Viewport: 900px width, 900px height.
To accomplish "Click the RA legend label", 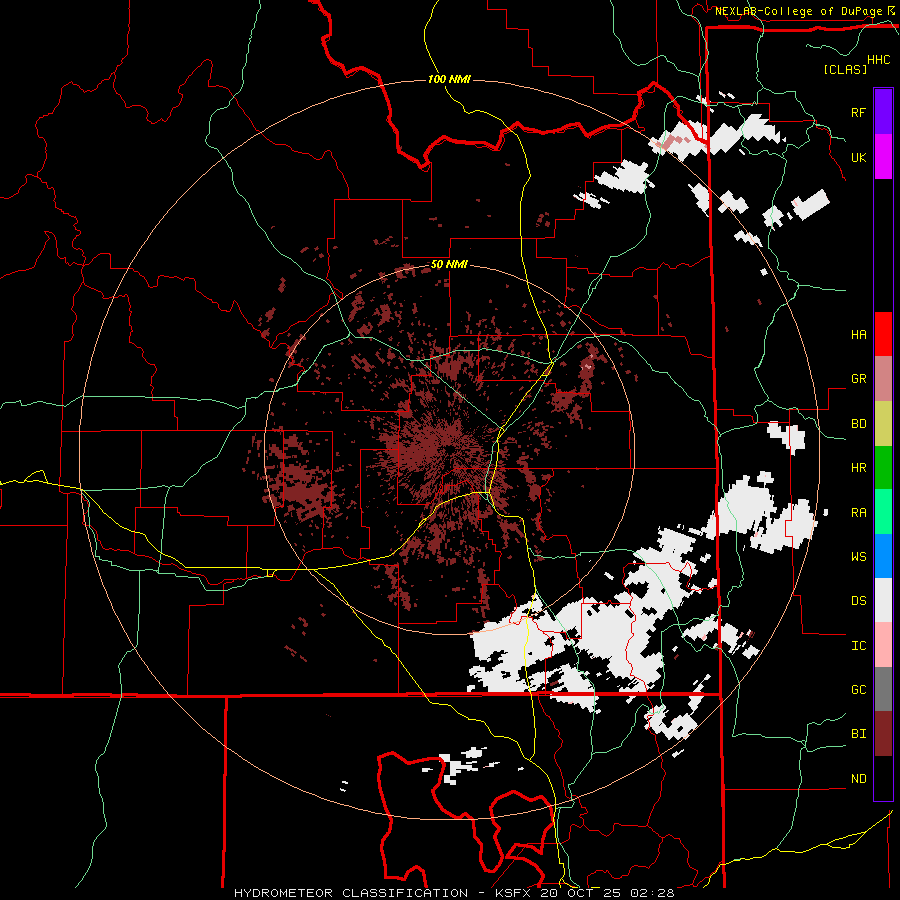I will coord(858,513).
